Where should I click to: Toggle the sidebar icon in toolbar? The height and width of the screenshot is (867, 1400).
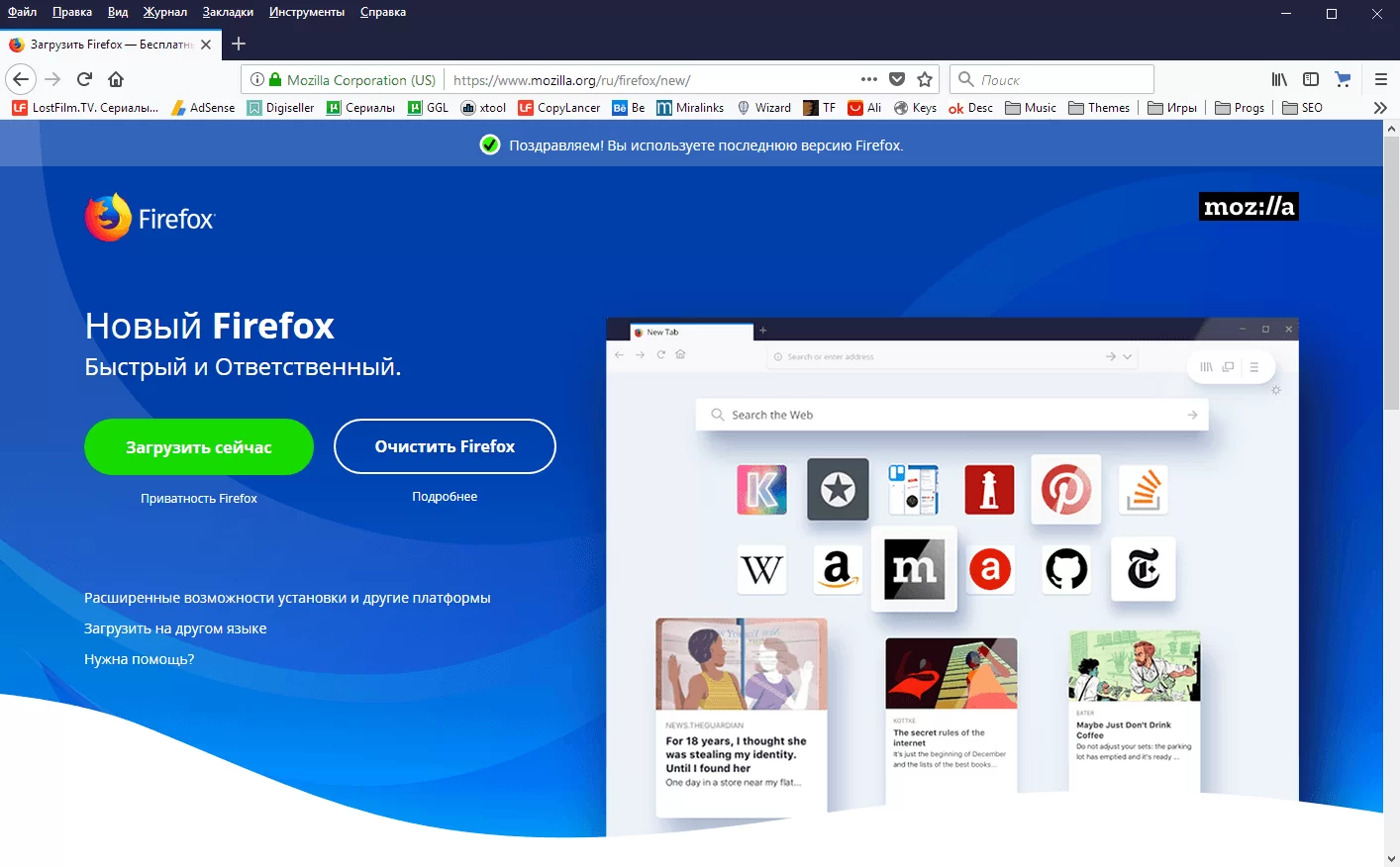[x=1311, y=79]
